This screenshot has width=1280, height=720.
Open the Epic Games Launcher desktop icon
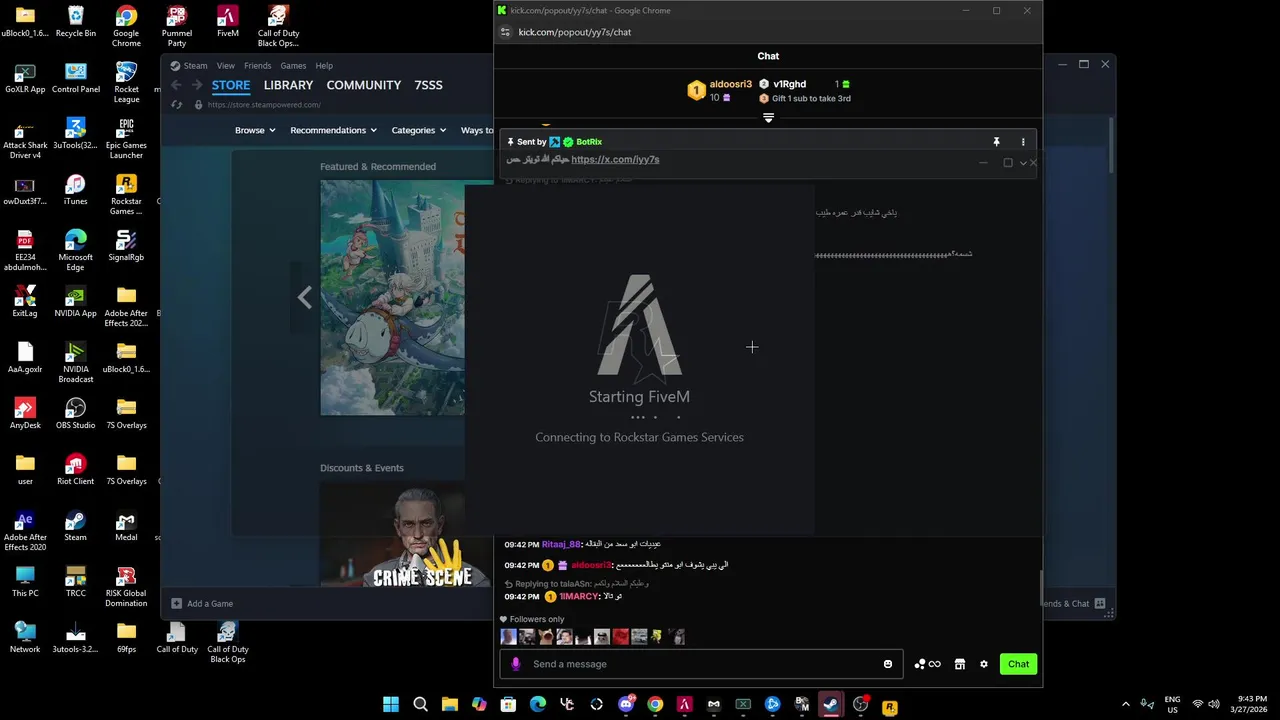click(126, 138)
